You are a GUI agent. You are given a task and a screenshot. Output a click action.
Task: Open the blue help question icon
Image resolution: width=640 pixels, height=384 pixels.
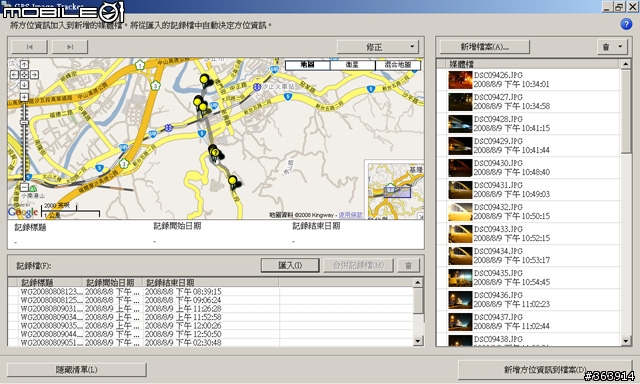pyautogui.click(x=626, y=24)
